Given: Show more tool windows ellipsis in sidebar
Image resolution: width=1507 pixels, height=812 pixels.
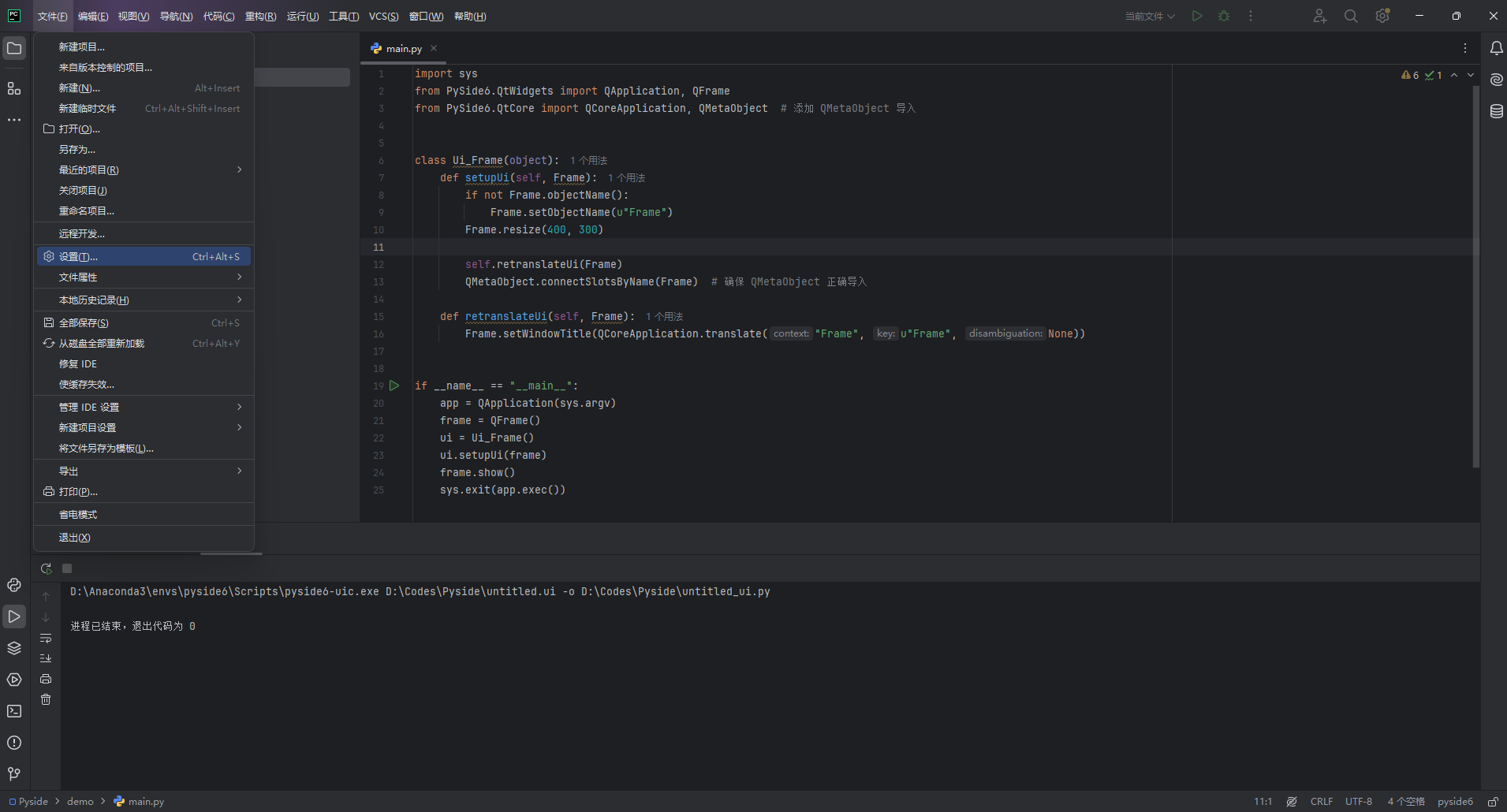Looking at the screenshot, I should (14, 120).
